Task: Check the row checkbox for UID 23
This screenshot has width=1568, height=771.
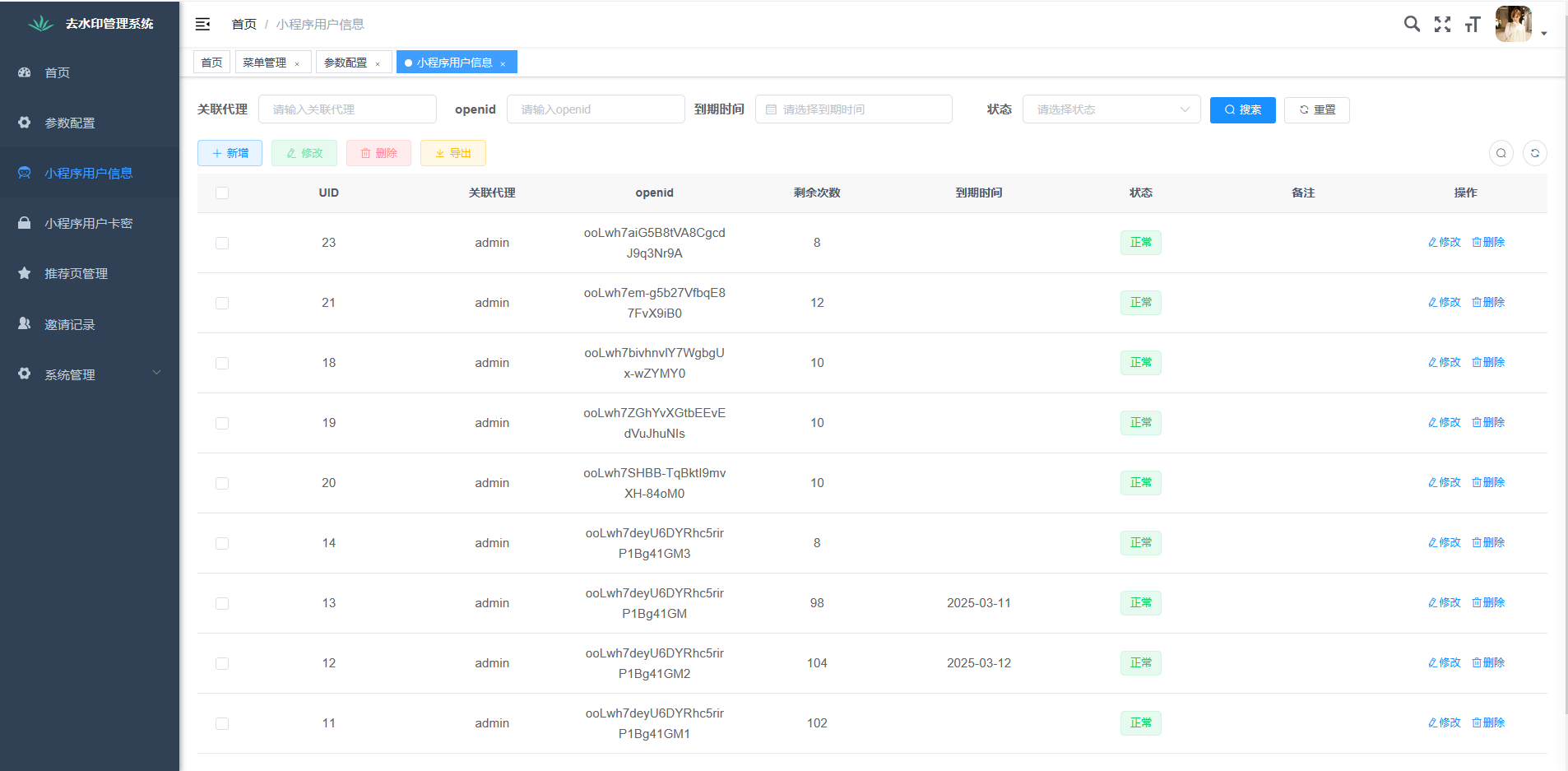Action: 222,243
